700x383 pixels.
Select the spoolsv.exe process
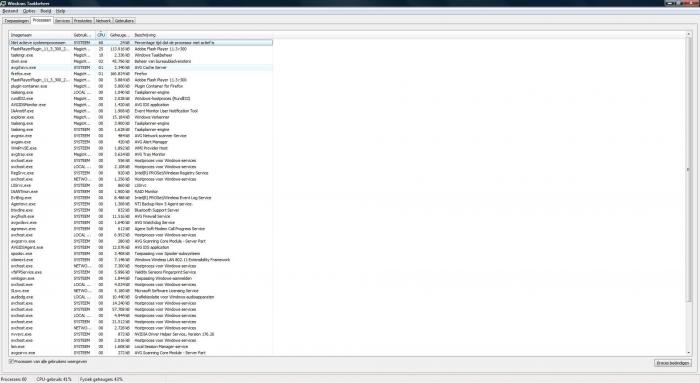point(141,254)
